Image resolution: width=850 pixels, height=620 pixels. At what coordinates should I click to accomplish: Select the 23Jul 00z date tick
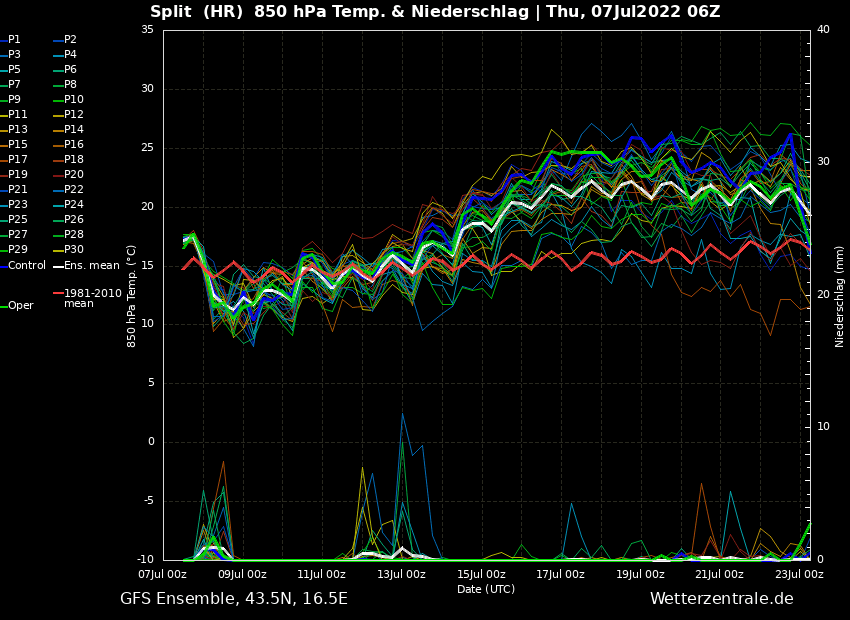(x=799, y=575)
